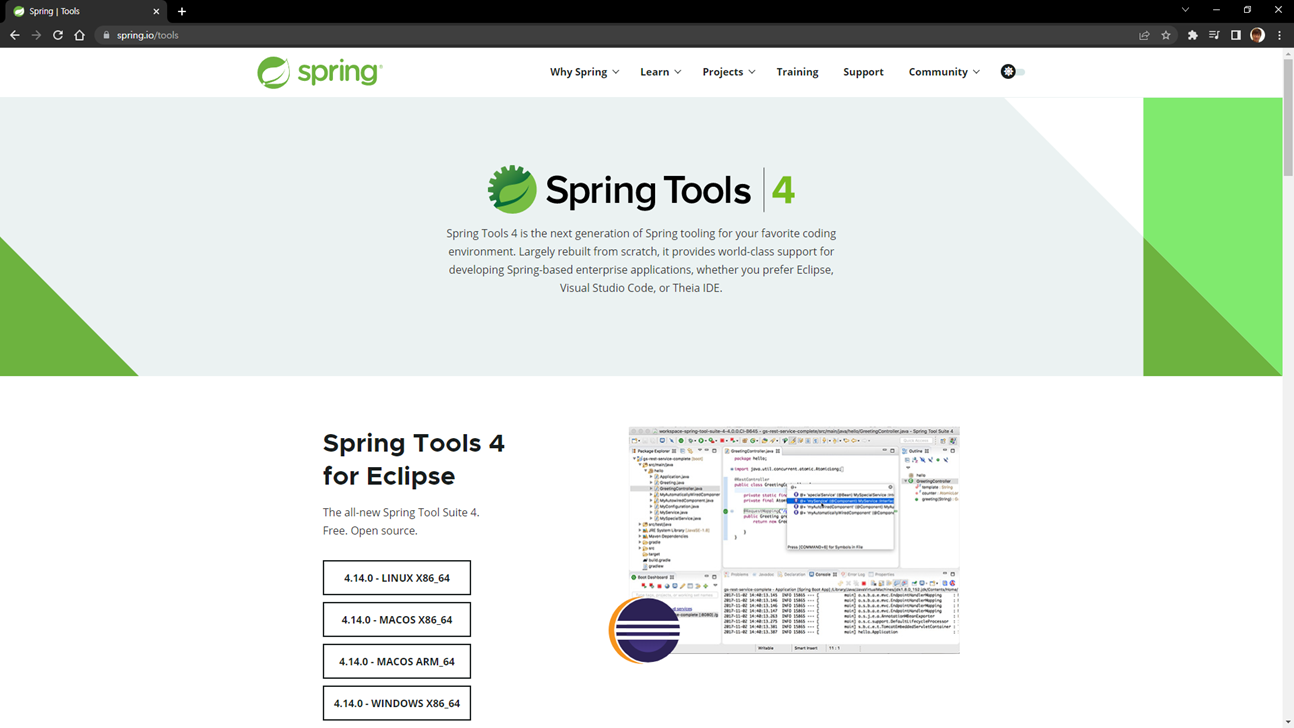The height and width of the screenshot is (728, 1294).
Task: Reload the spring.io page
Action: click(58, 35)
